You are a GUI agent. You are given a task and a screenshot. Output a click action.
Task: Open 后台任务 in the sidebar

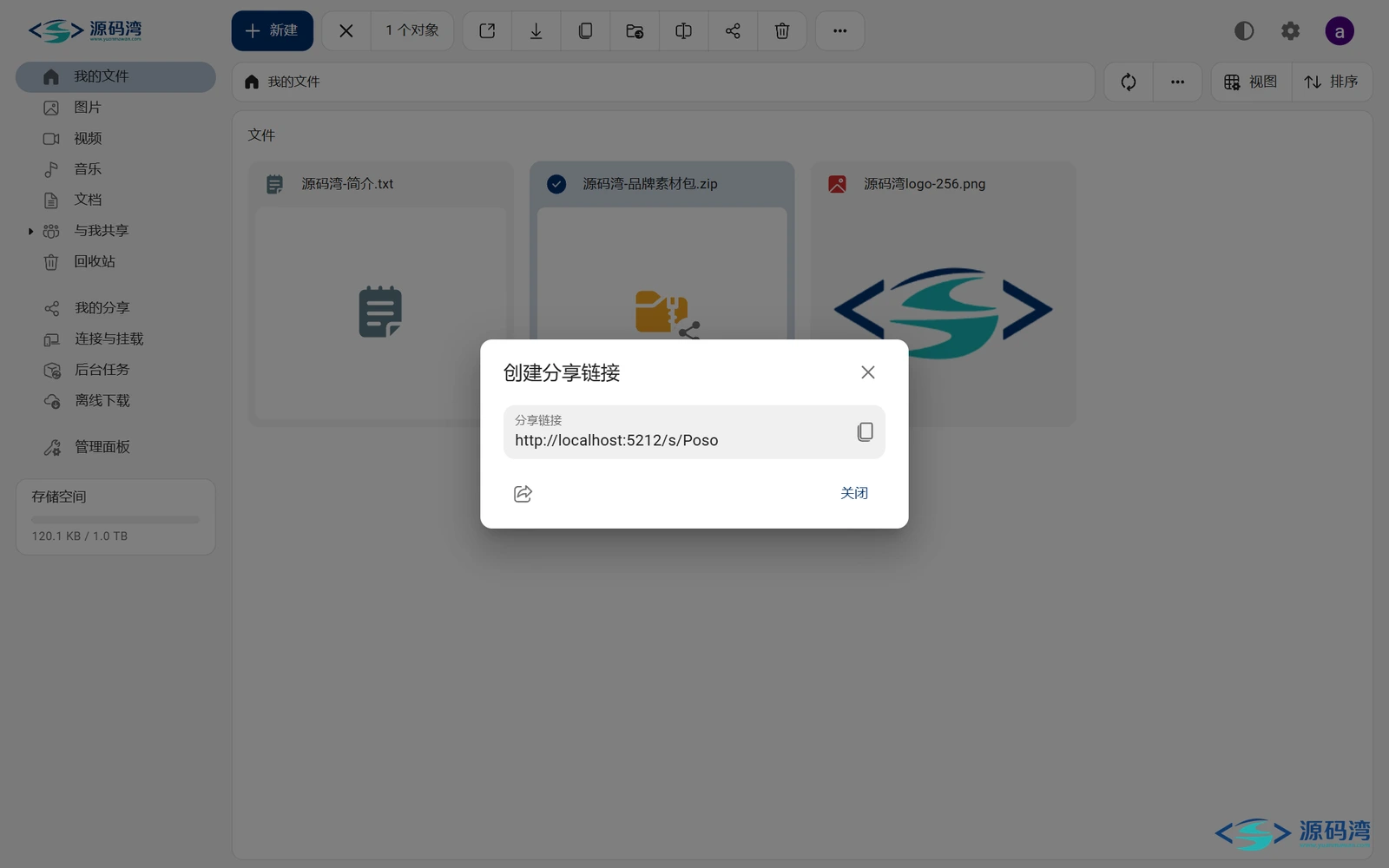click(x=115, y=370)
